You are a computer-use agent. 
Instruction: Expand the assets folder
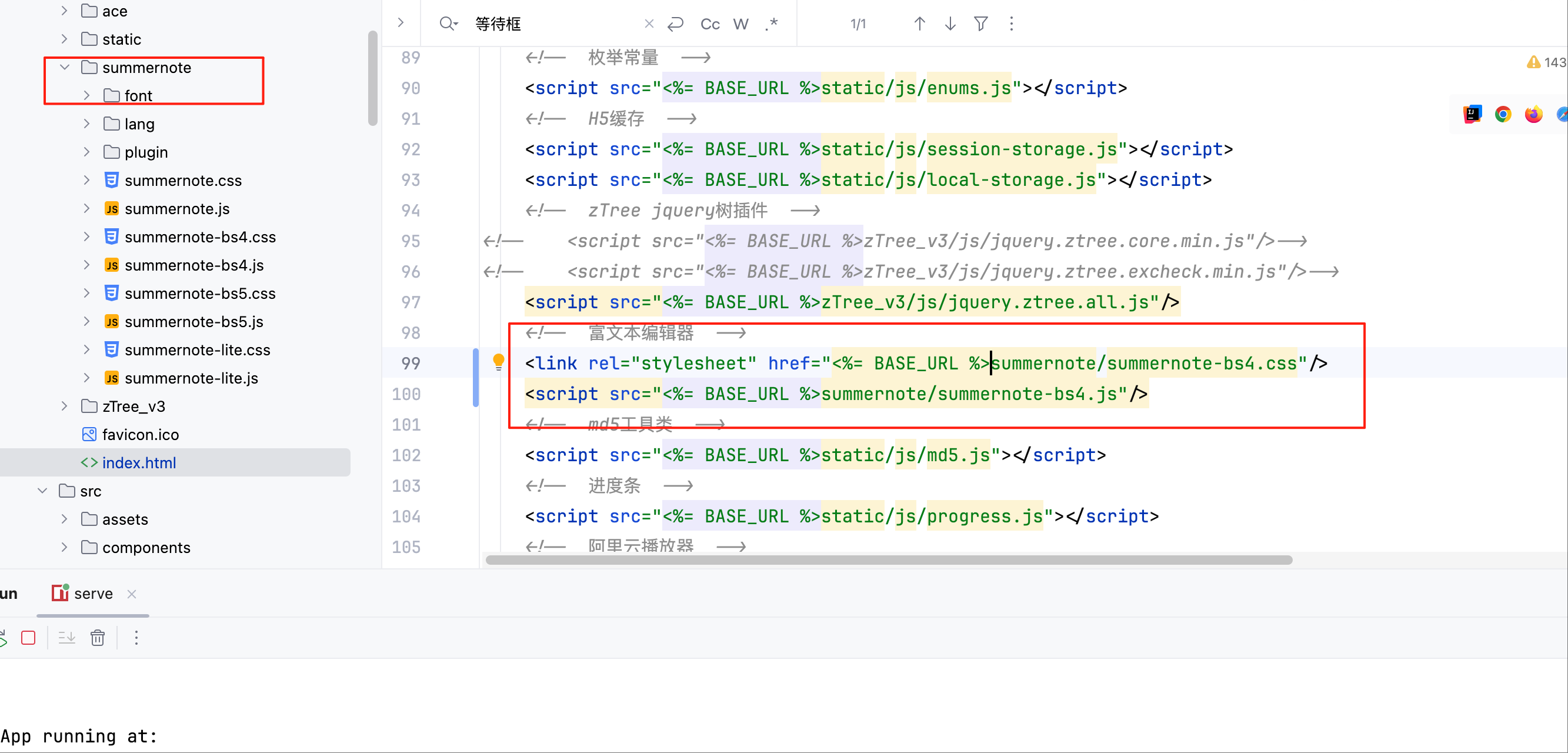[x=64, y=519]
